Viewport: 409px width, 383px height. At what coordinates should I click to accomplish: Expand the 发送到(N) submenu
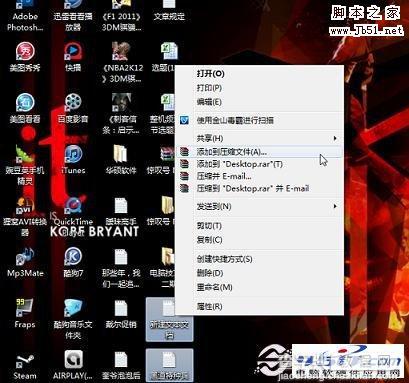click(259, 207)
